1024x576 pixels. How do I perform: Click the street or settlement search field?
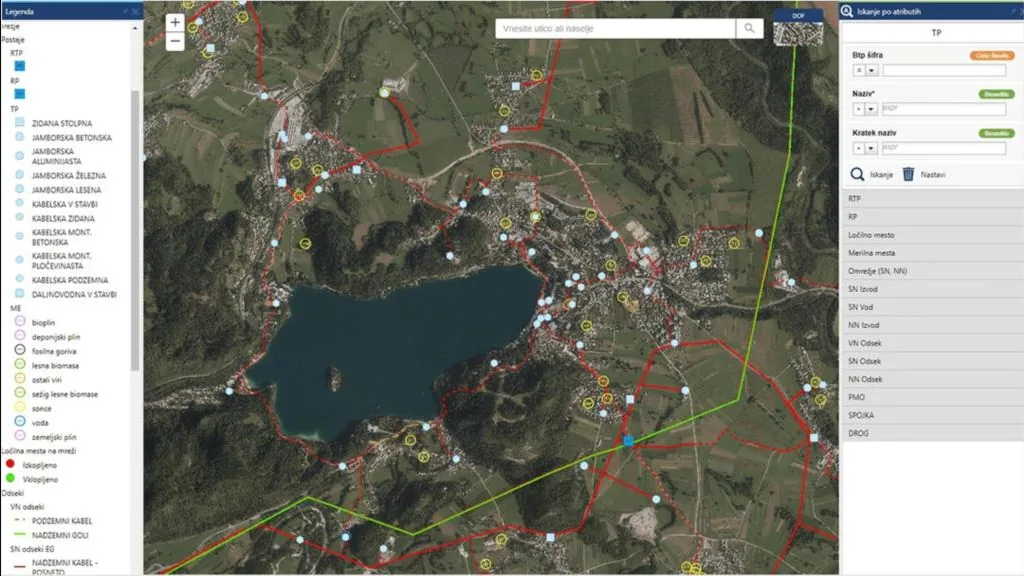pos(615,28)
